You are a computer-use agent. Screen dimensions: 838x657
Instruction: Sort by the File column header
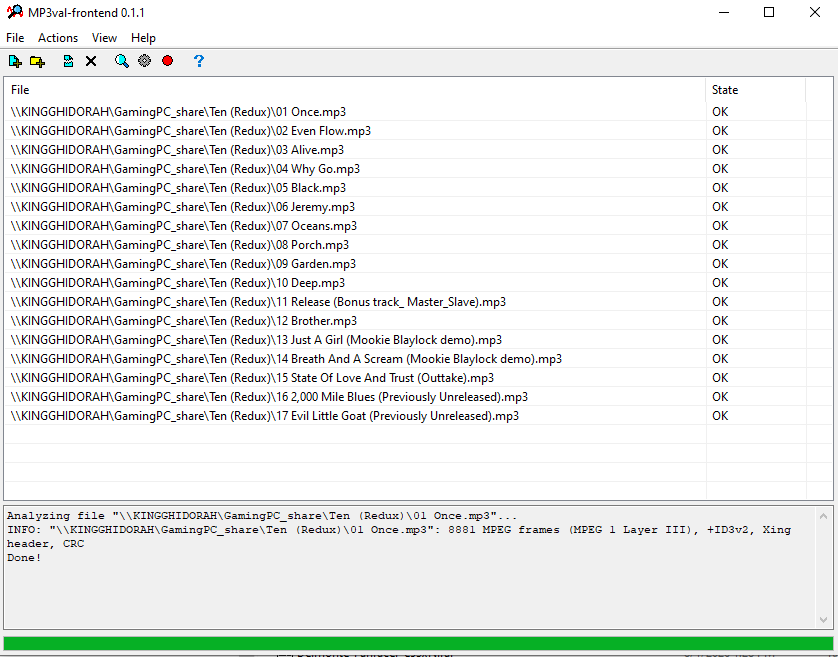(x=355, y=90)
